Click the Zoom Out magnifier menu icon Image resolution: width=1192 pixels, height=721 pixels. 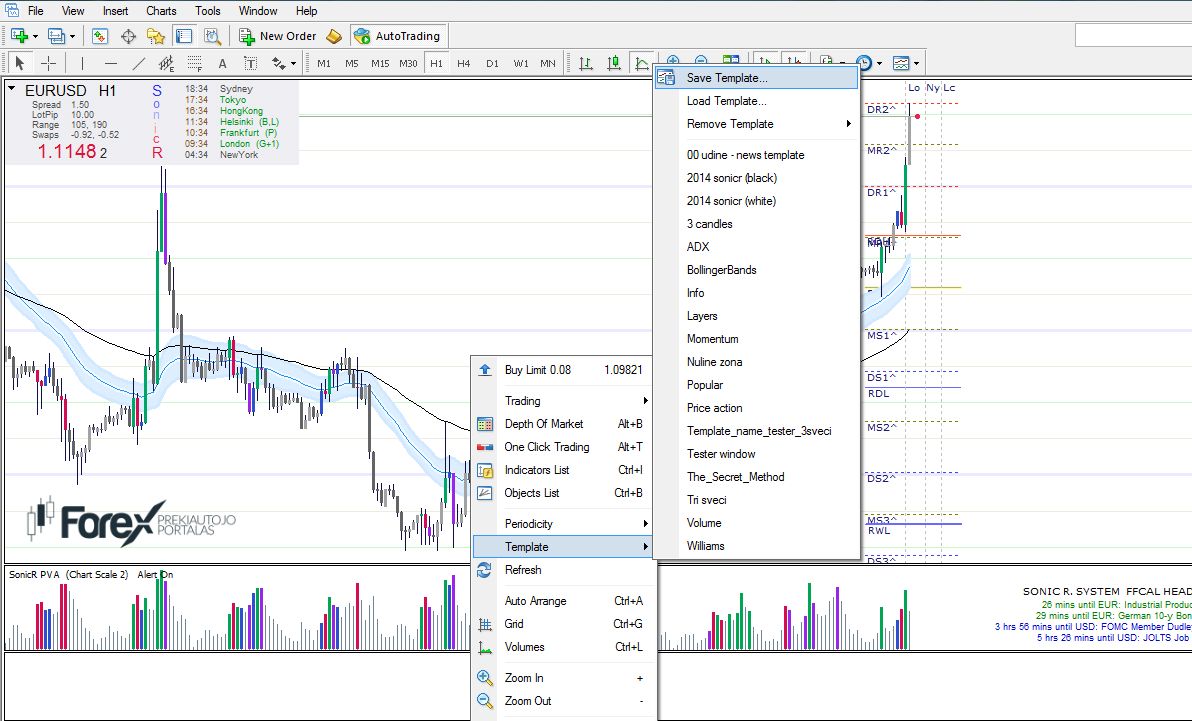[484, 700]
